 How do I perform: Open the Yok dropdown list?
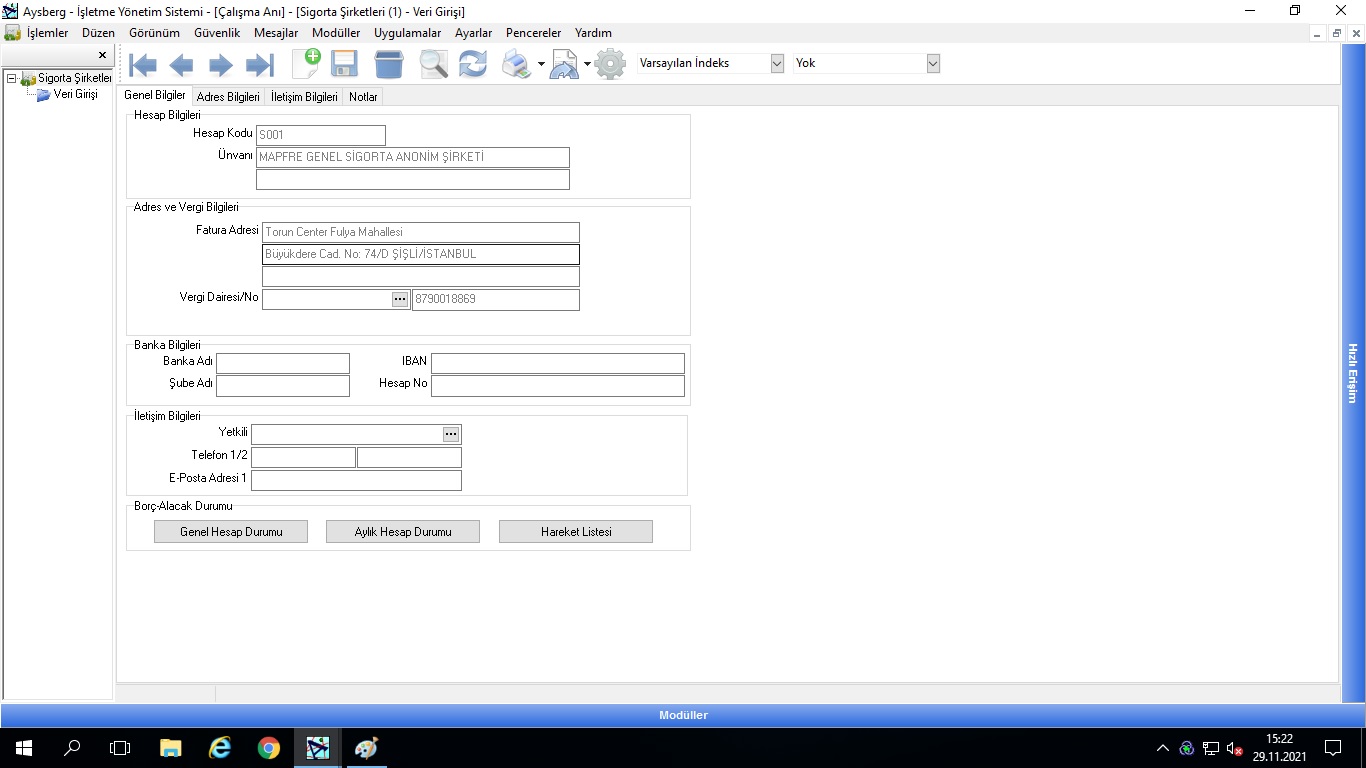(933, 63)
